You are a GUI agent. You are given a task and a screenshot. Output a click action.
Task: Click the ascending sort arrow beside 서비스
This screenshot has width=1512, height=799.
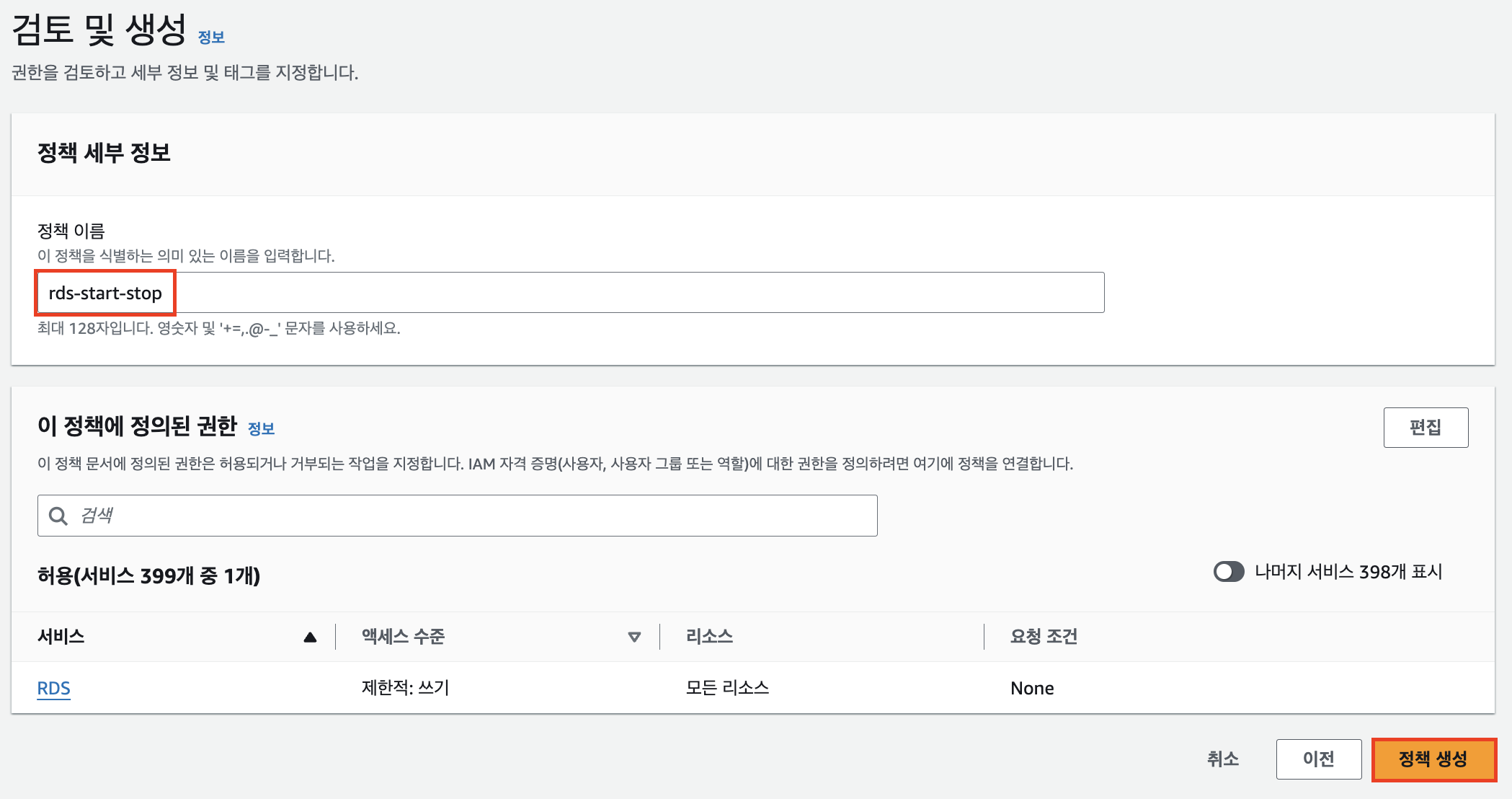tap(310, 637)
